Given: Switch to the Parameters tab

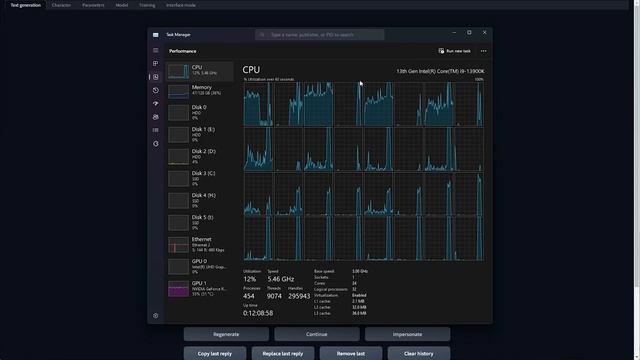Looking at the screenshot, I should 93,5.
